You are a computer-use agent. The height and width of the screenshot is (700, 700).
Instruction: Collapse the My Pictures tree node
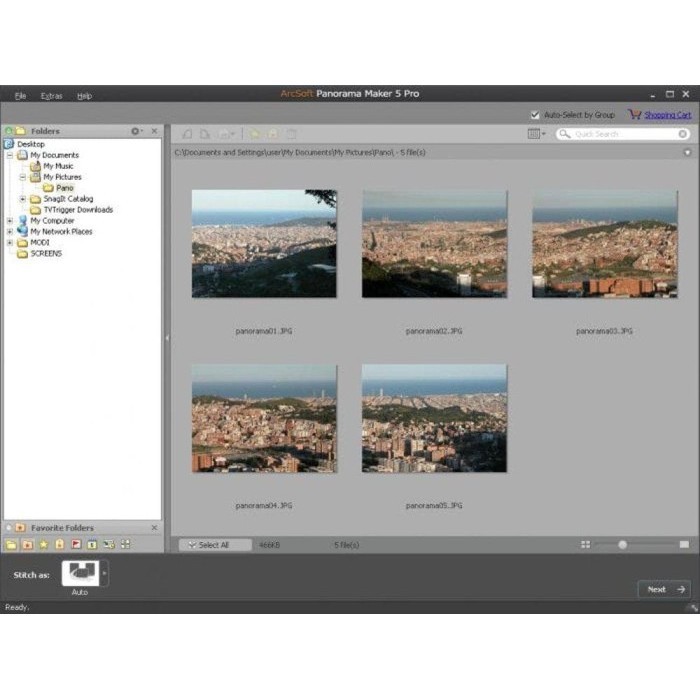click(x=22, y=177)
